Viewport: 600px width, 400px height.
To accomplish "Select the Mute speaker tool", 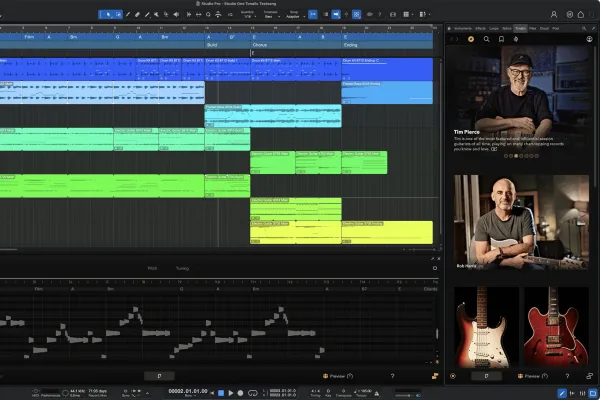I will click(x=176, y=15).
